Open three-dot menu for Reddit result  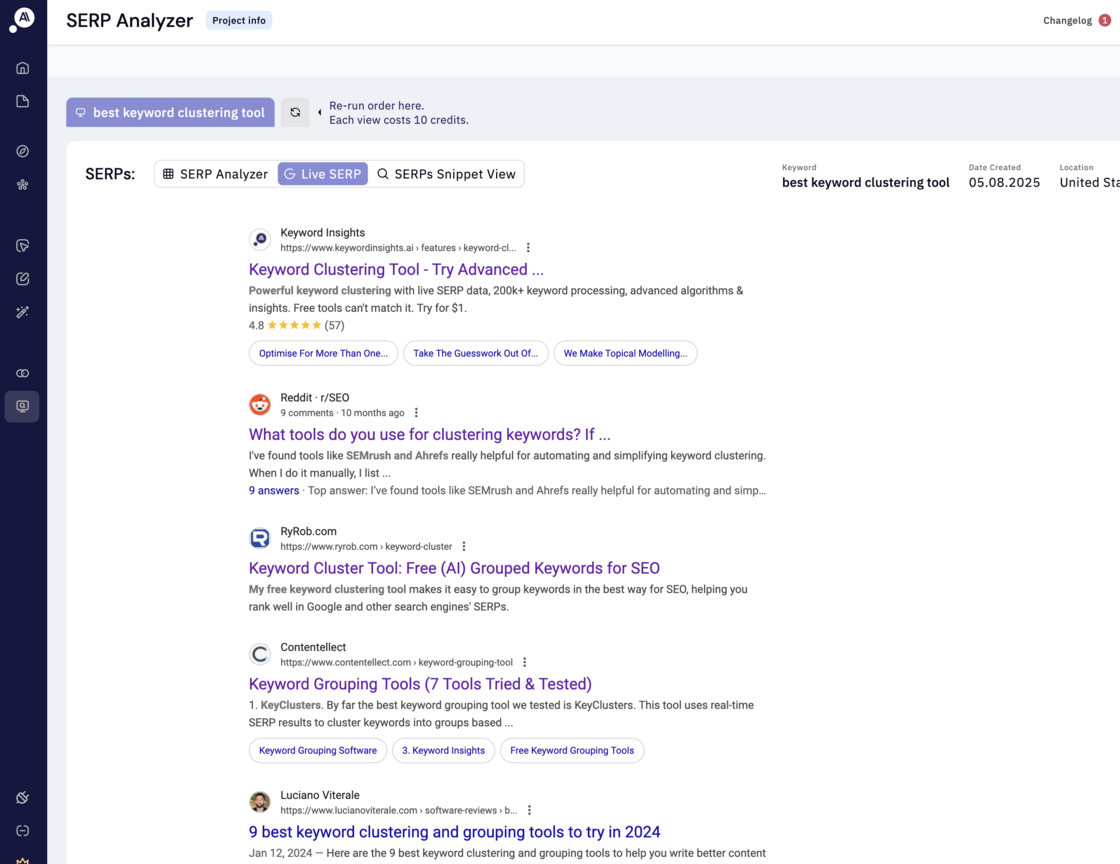pyautogui.click(x=416, y=413)
